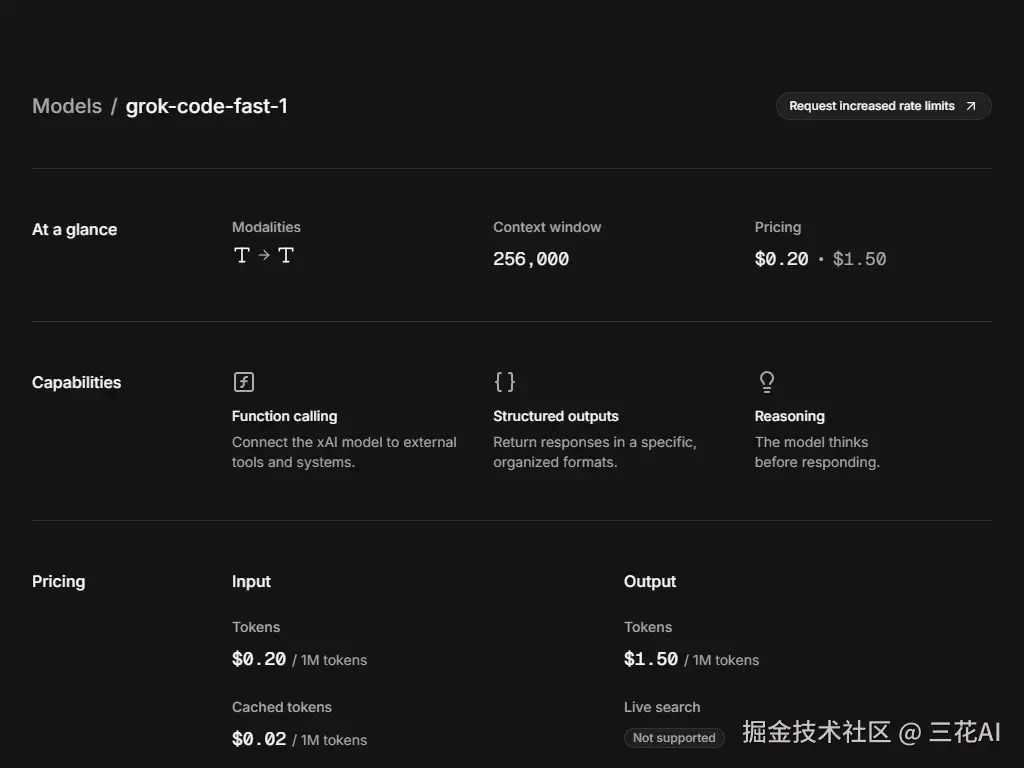Click the $1.50 / 1M tokens output price
Image resolution: width=1024 pixels, height=768 pixels.
(x=691, y=660)
